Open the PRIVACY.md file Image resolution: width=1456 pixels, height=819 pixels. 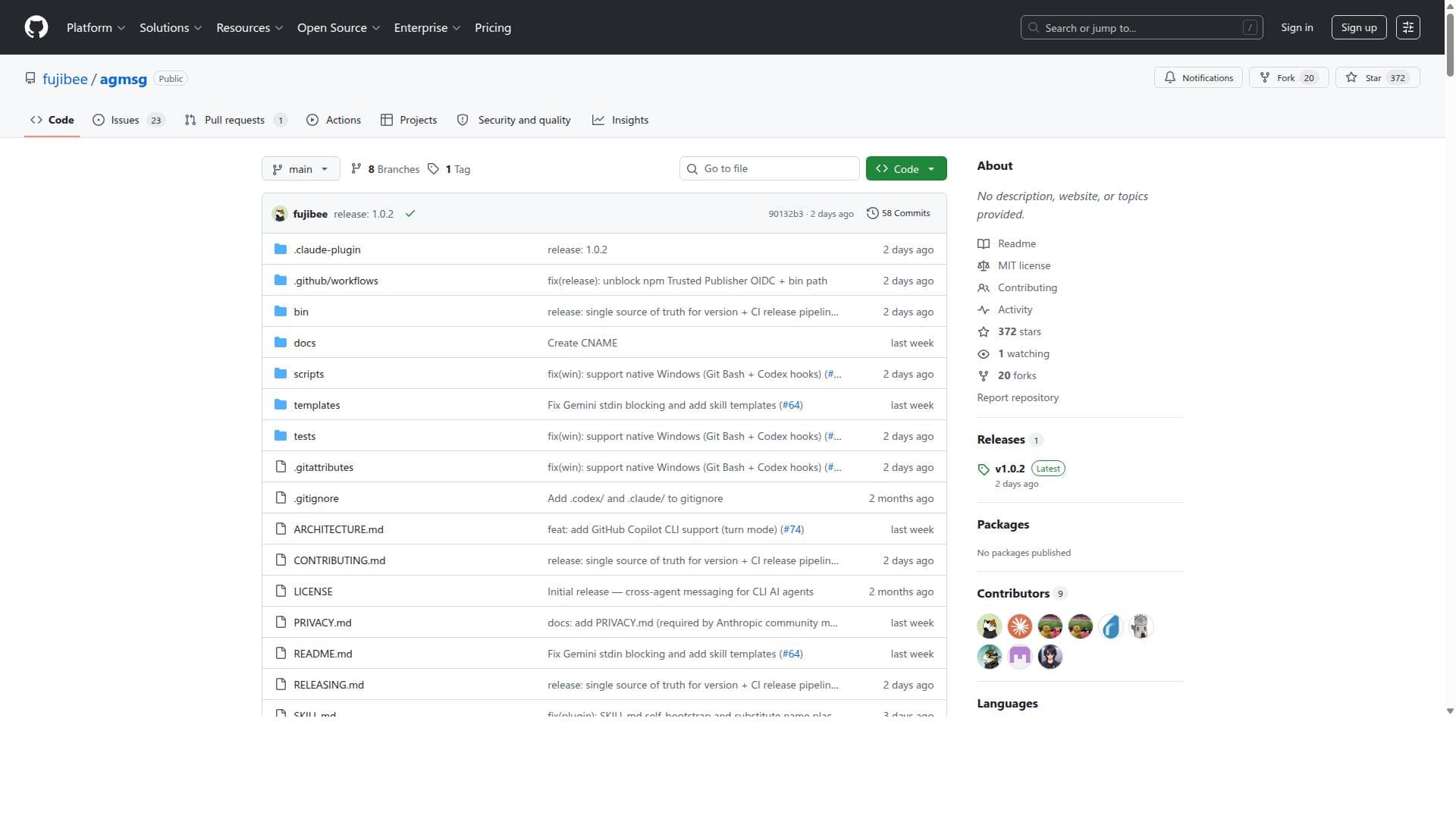pos(322,623)
